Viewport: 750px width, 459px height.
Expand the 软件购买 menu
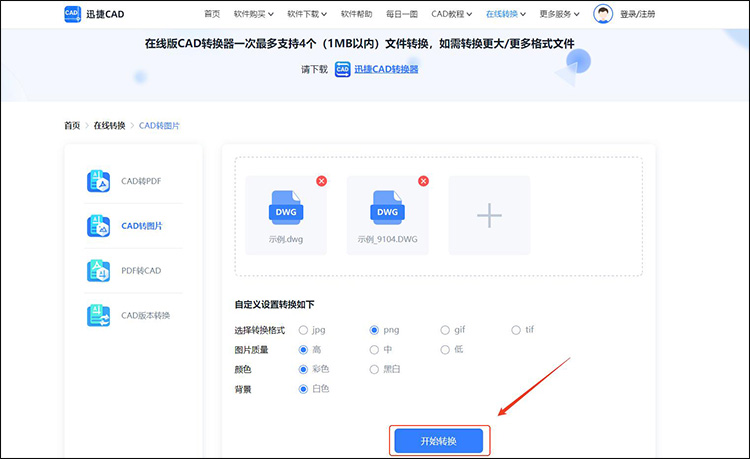pyautogui.click(x=254, y=14)
